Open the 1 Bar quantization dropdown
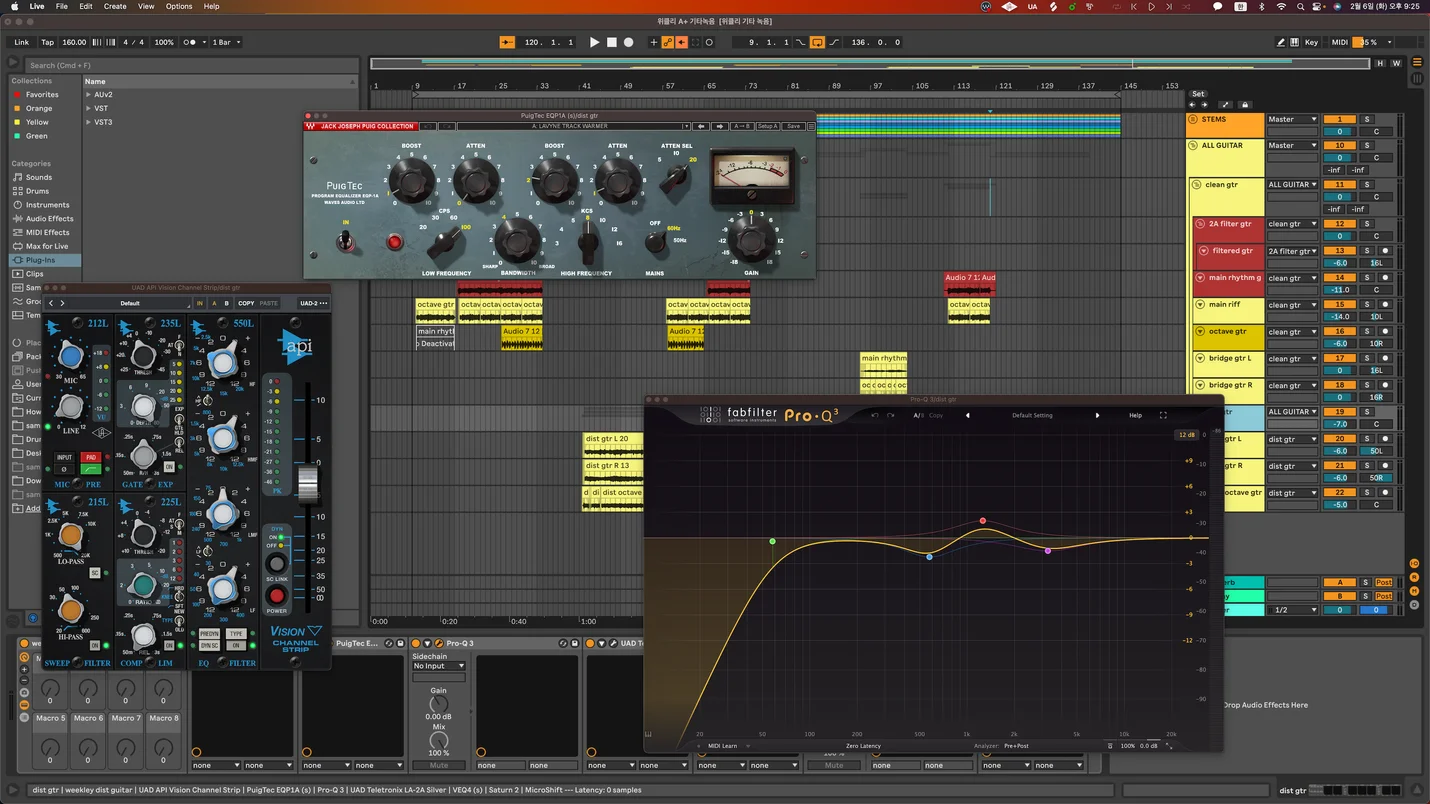The width and height of the screenshot is (1430, 804). [226, 42]
